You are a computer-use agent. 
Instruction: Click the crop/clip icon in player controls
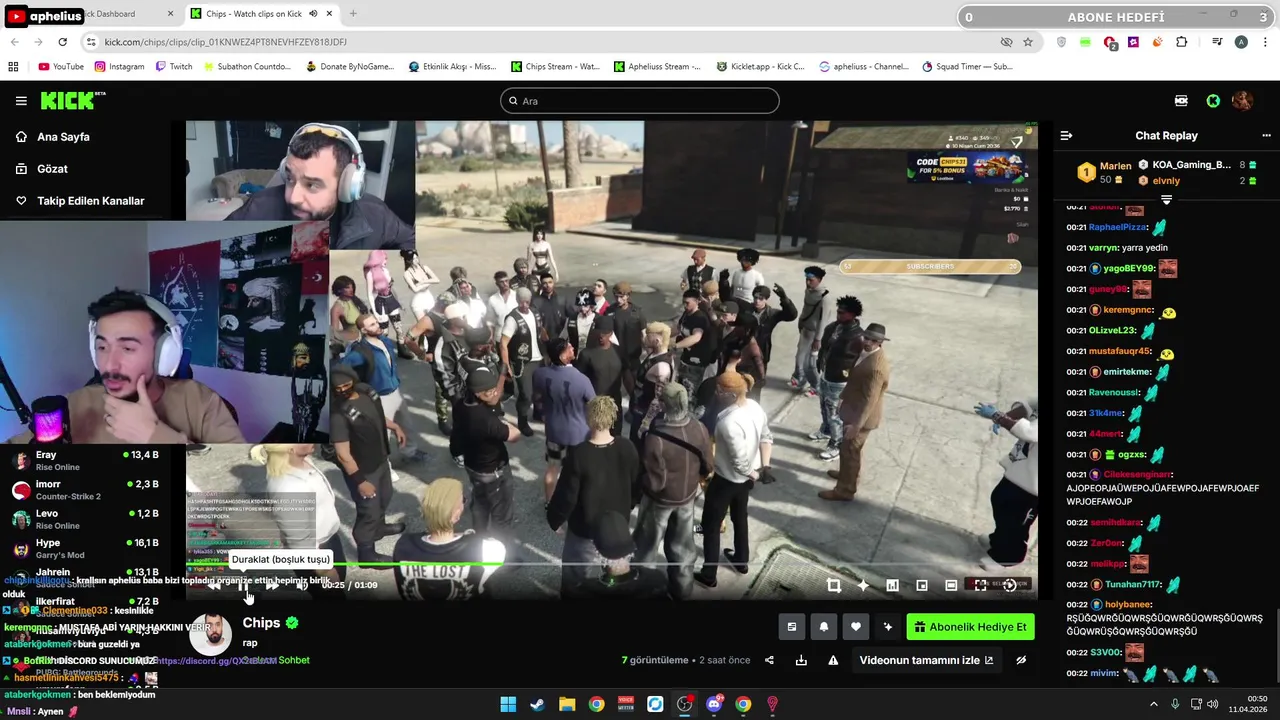point(834,585)
